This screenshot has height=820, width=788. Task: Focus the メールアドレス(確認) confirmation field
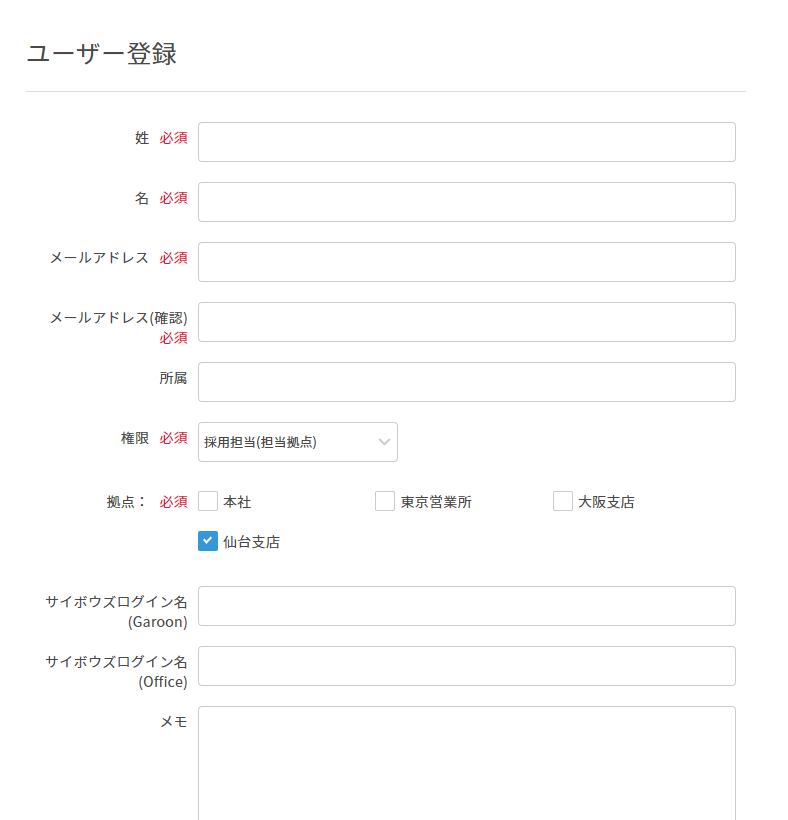pos(466,322)
